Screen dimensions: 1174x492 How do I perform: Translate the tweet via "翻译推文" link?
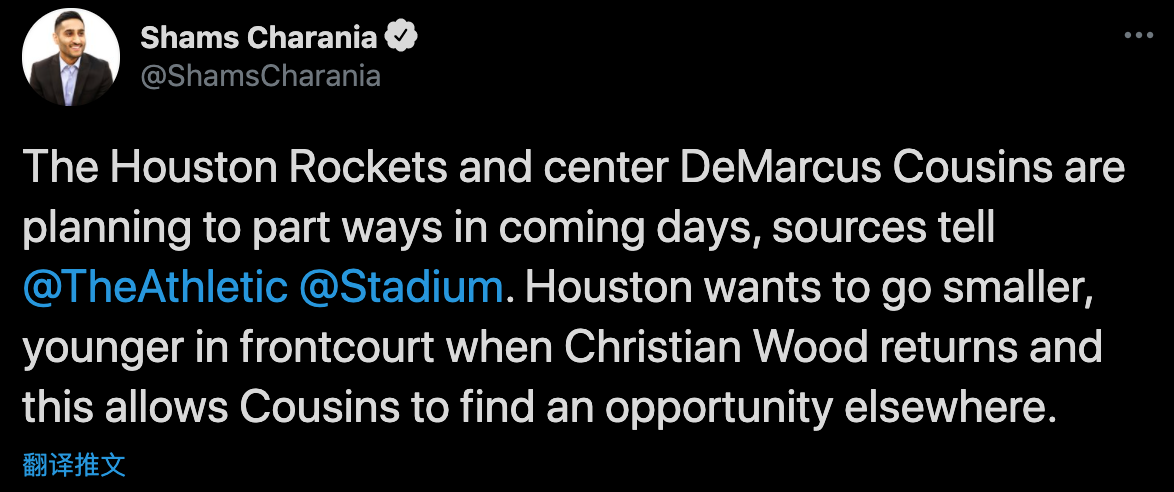[x=74, y=465]
